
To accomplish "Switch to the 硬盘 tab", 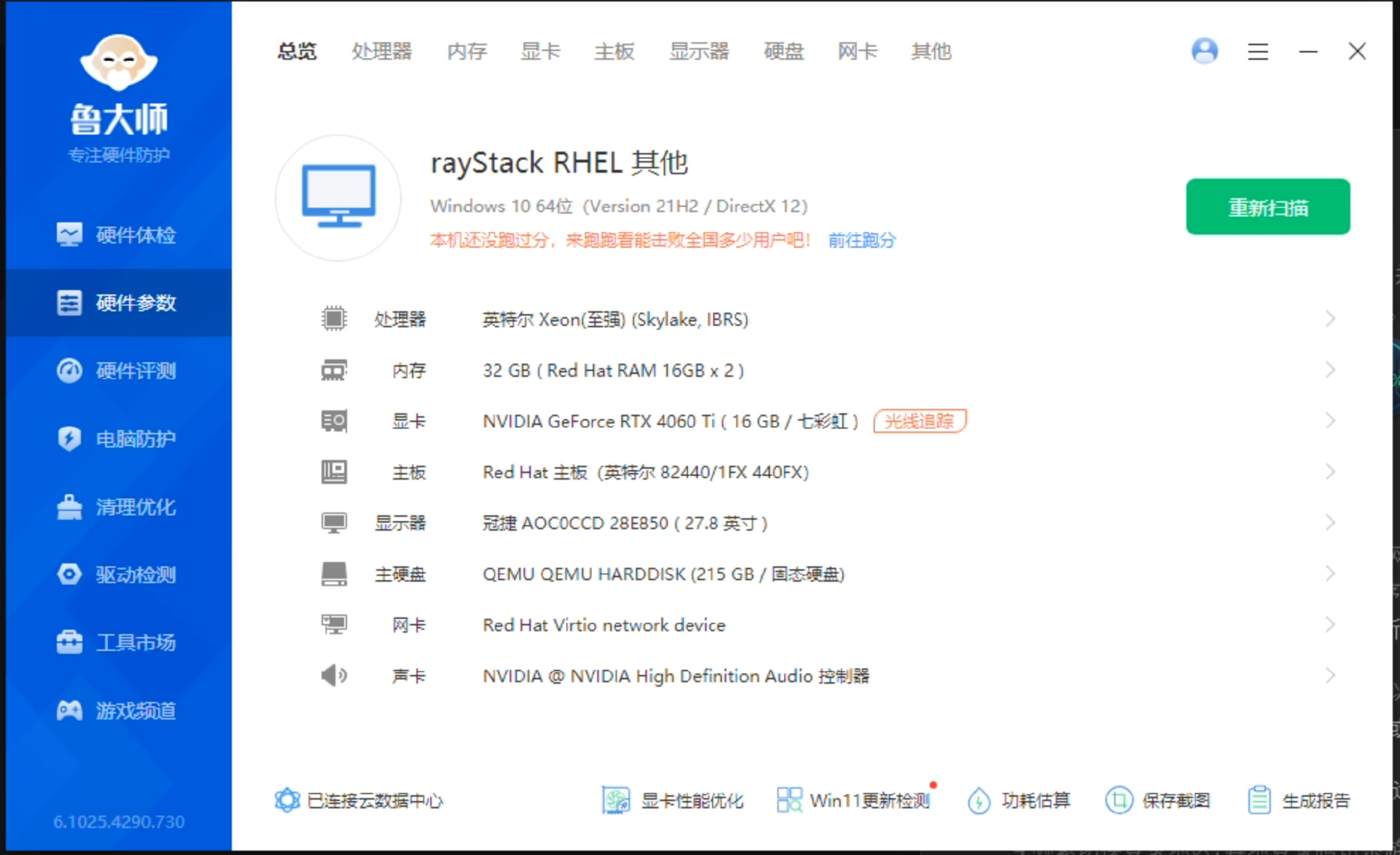I will click(x=784, y=51).
